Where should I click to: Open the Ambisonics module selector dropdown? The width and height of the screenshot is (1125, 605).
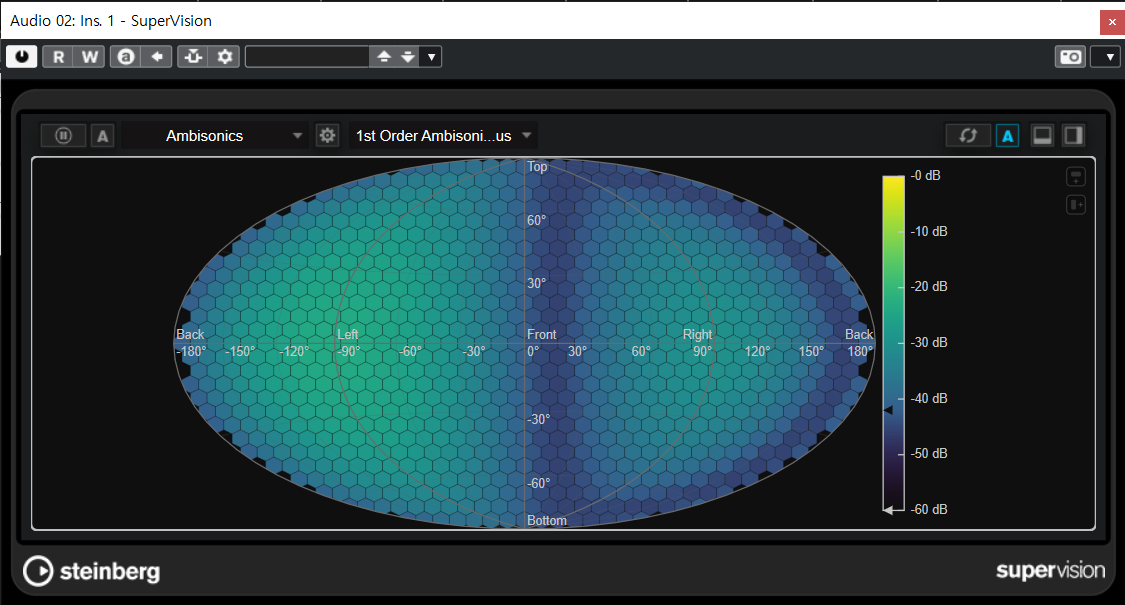pyautogui.click(x=216, y=136)
